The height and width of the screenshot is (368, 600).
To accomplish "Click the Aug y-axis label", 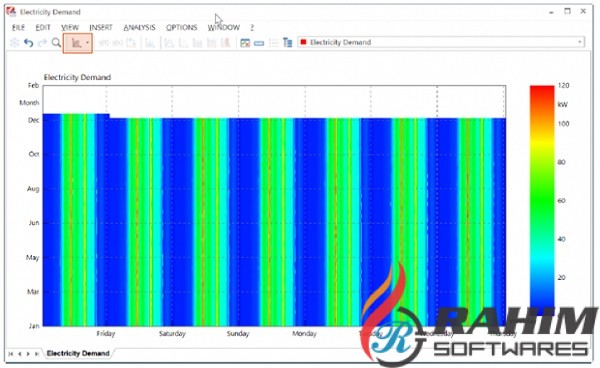I will (33, 189).
